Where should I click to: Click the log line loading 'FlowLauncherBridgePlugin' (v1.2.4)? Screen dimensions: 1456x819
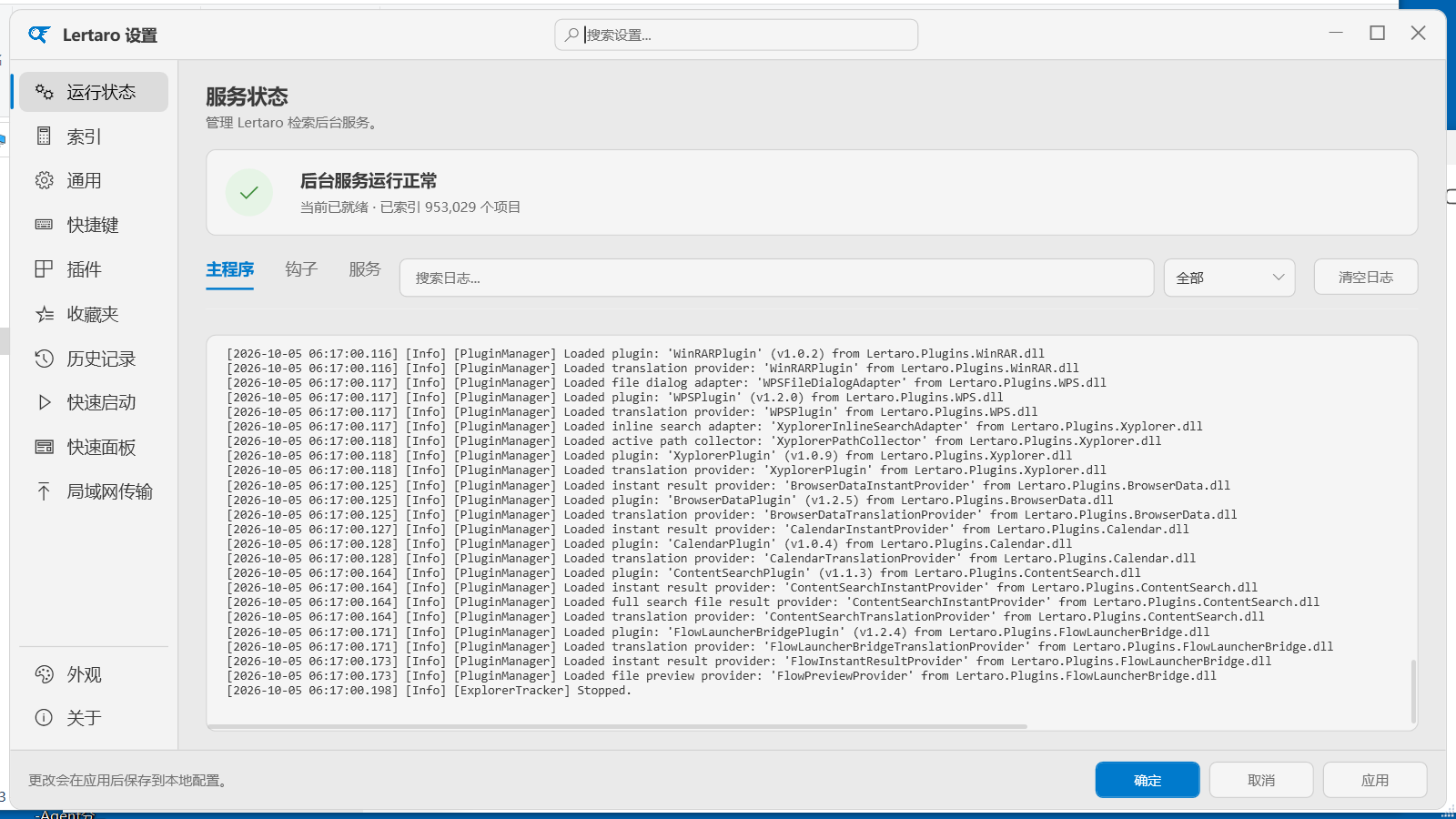[718, 632]
